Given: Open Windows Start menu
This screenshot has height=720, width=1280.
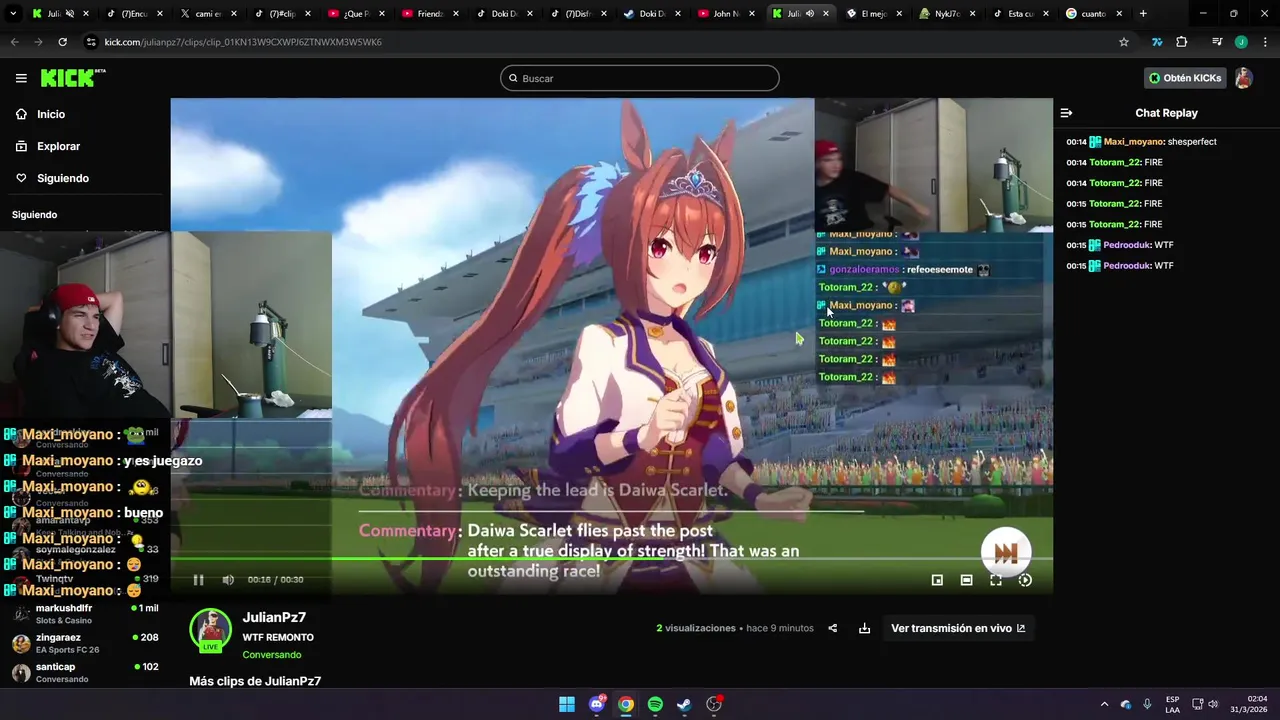Looking at the screenshot, I should click(x=567, y=704).
